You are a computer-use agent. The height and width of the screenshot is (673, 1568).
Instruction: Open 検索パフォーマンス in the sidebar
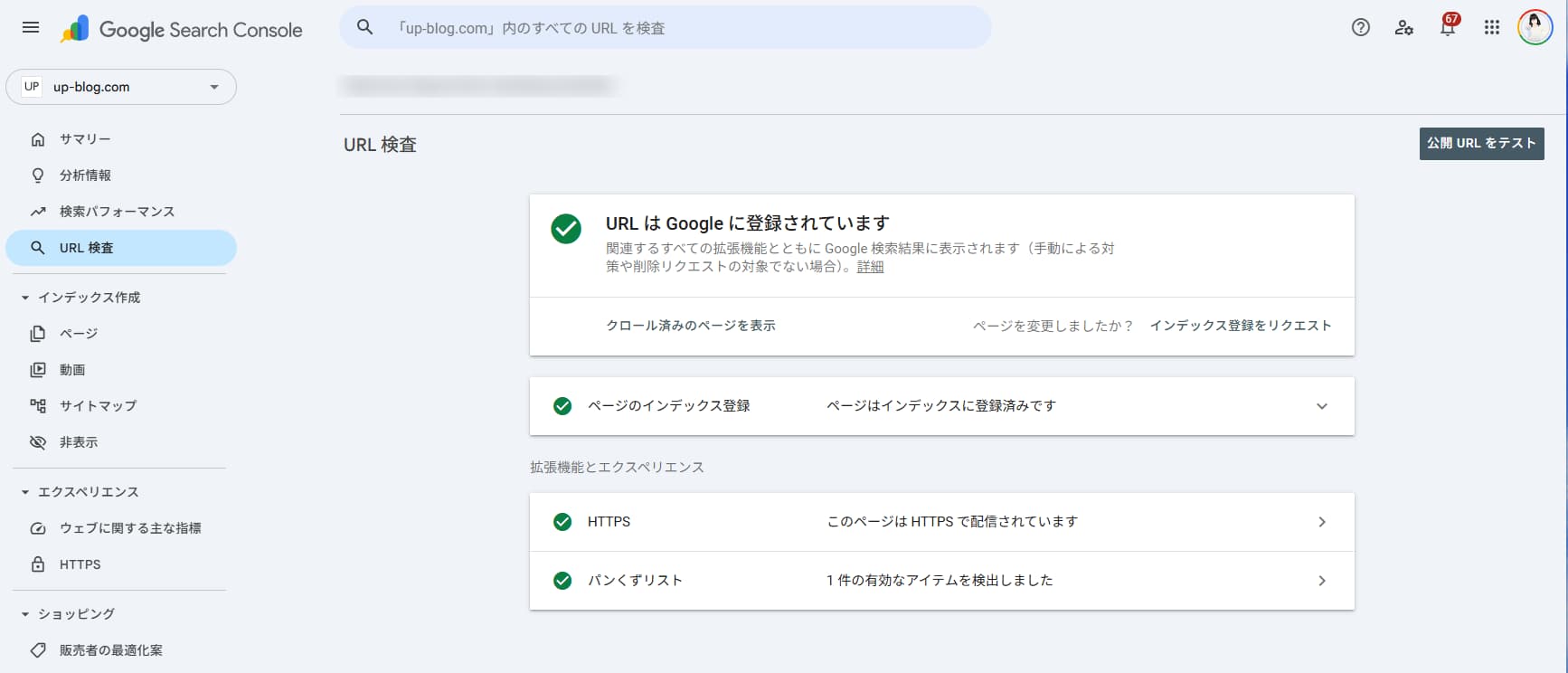click(x=121, y=212)
